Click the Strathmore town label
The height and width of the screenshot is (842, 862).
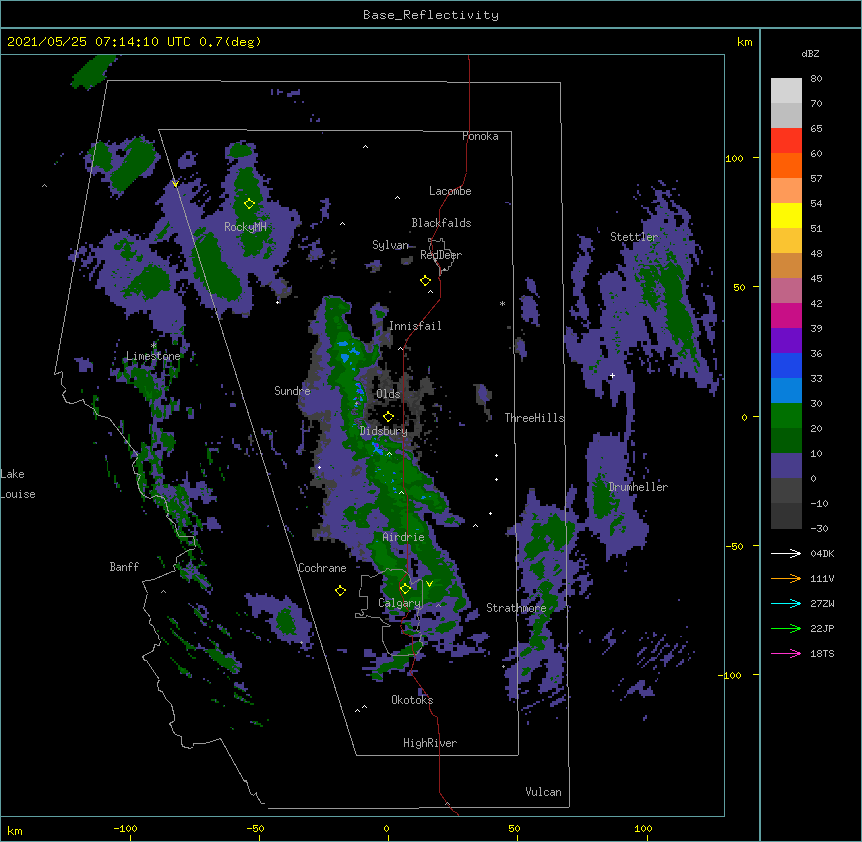pos(516,608)
